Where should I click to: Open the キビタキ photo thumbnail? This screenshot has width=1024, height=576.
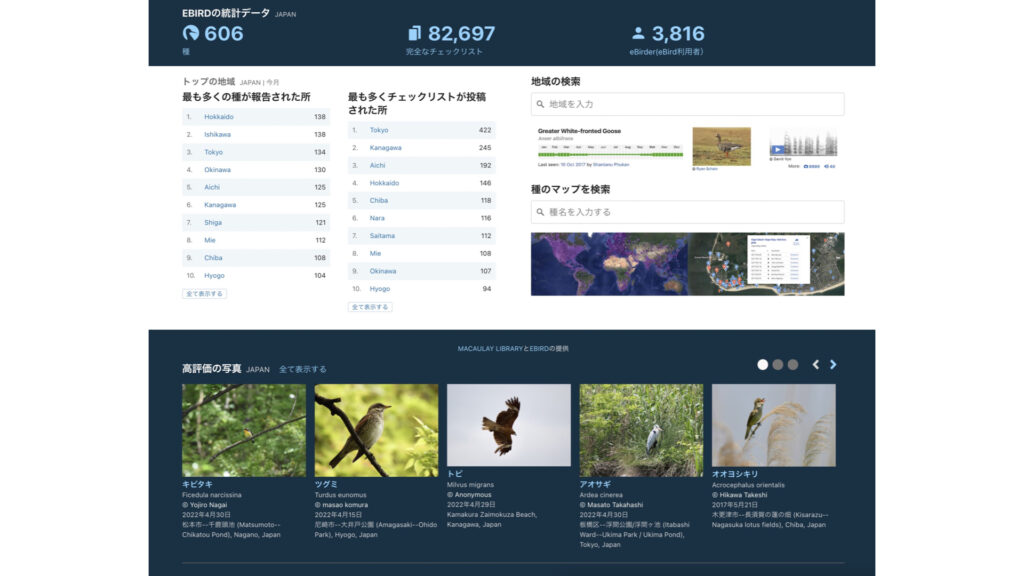click(244, 430)
